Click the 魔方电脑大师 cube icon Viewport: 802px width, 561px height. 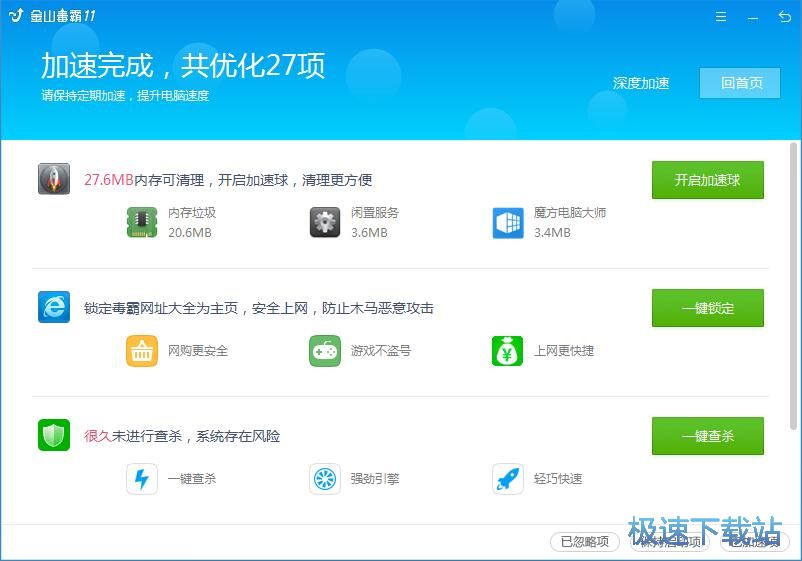pyautogui.click(x=508, y=222)
